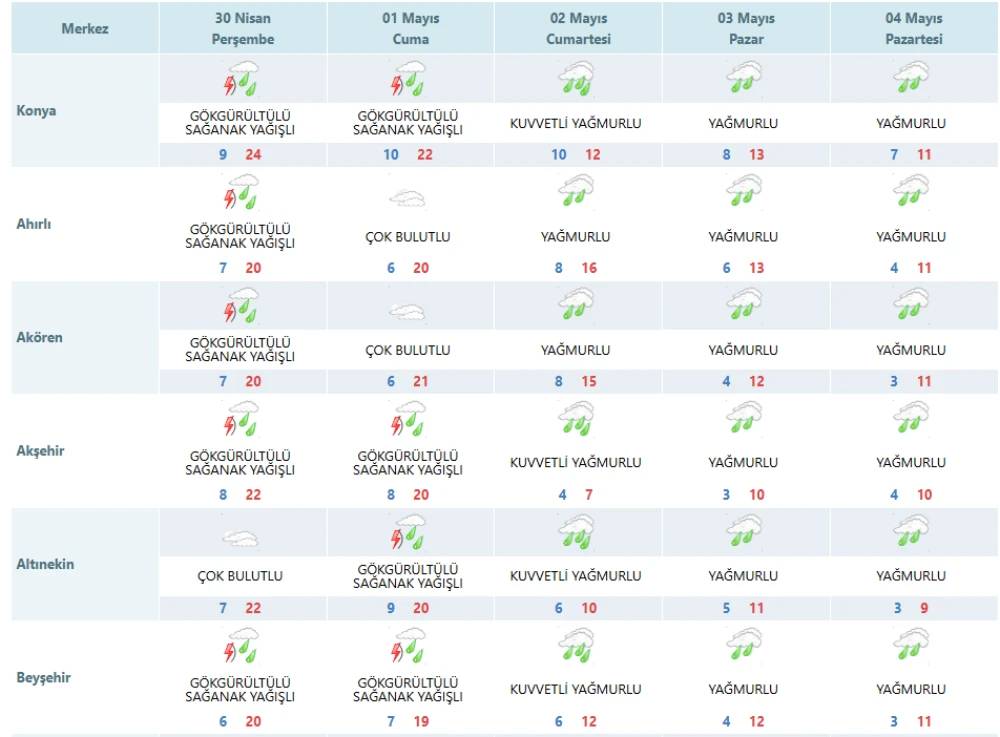Select Akören's cloud icon under 01 Mayıs Cuma
This screenshot has height=737, width=1000.
click(408, 311)
